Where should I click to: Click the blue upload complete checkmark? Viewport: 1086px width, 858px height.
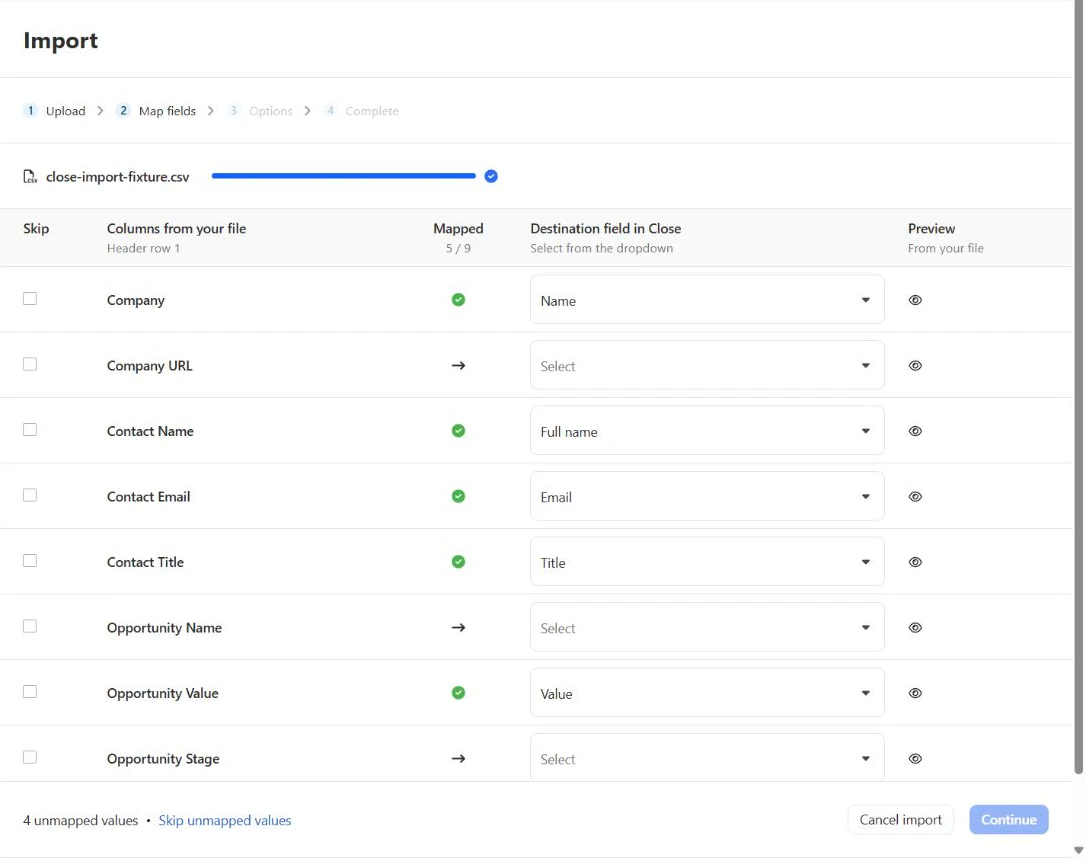click(491, 176)
